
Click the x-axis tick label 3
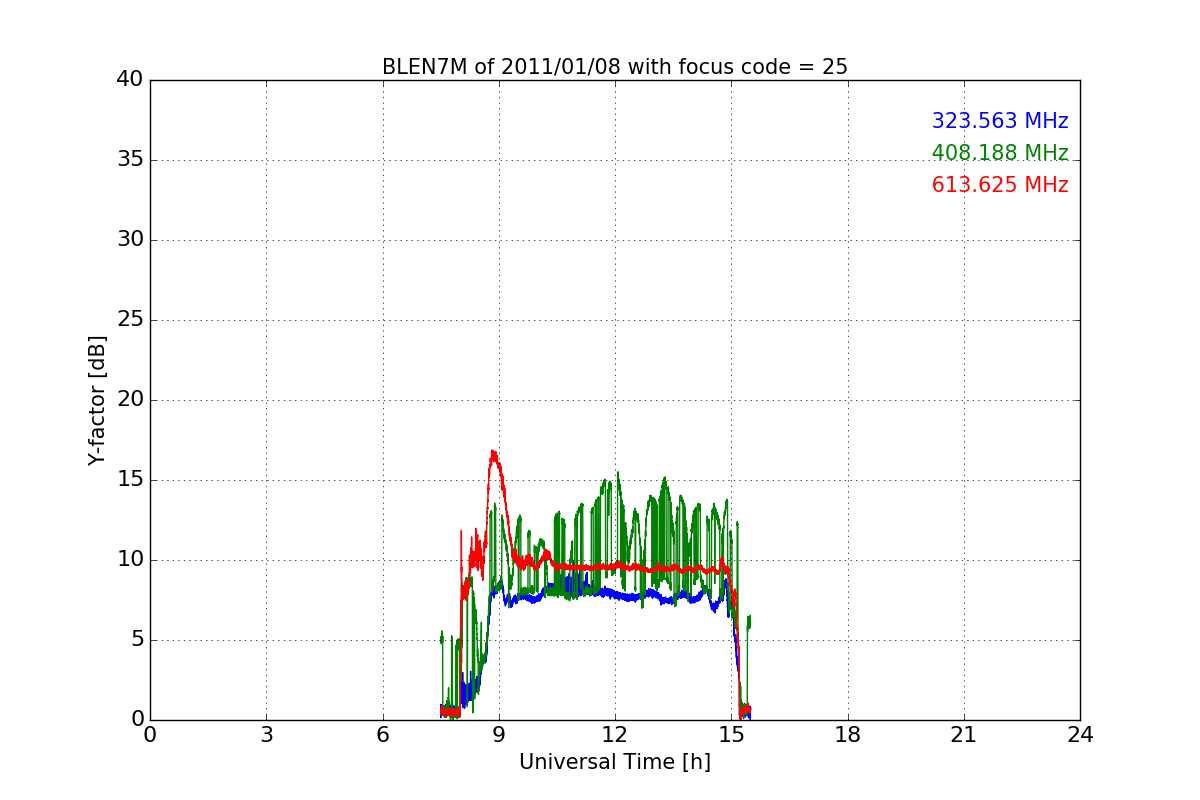(266, 735)
